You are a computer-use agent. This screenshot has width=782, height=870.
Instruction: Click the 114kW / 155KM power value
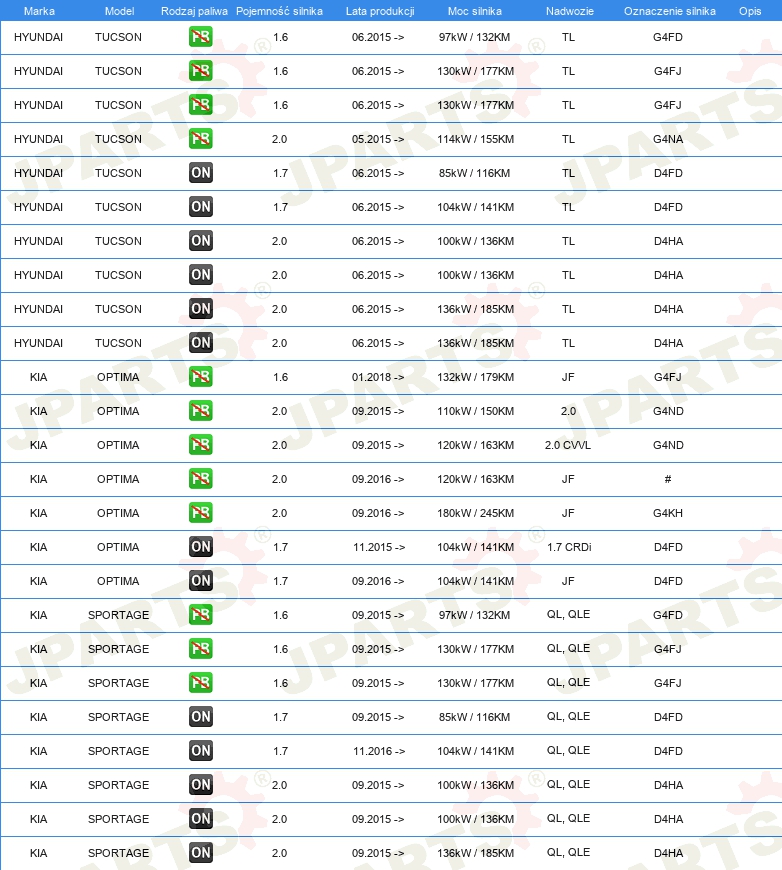475,139
